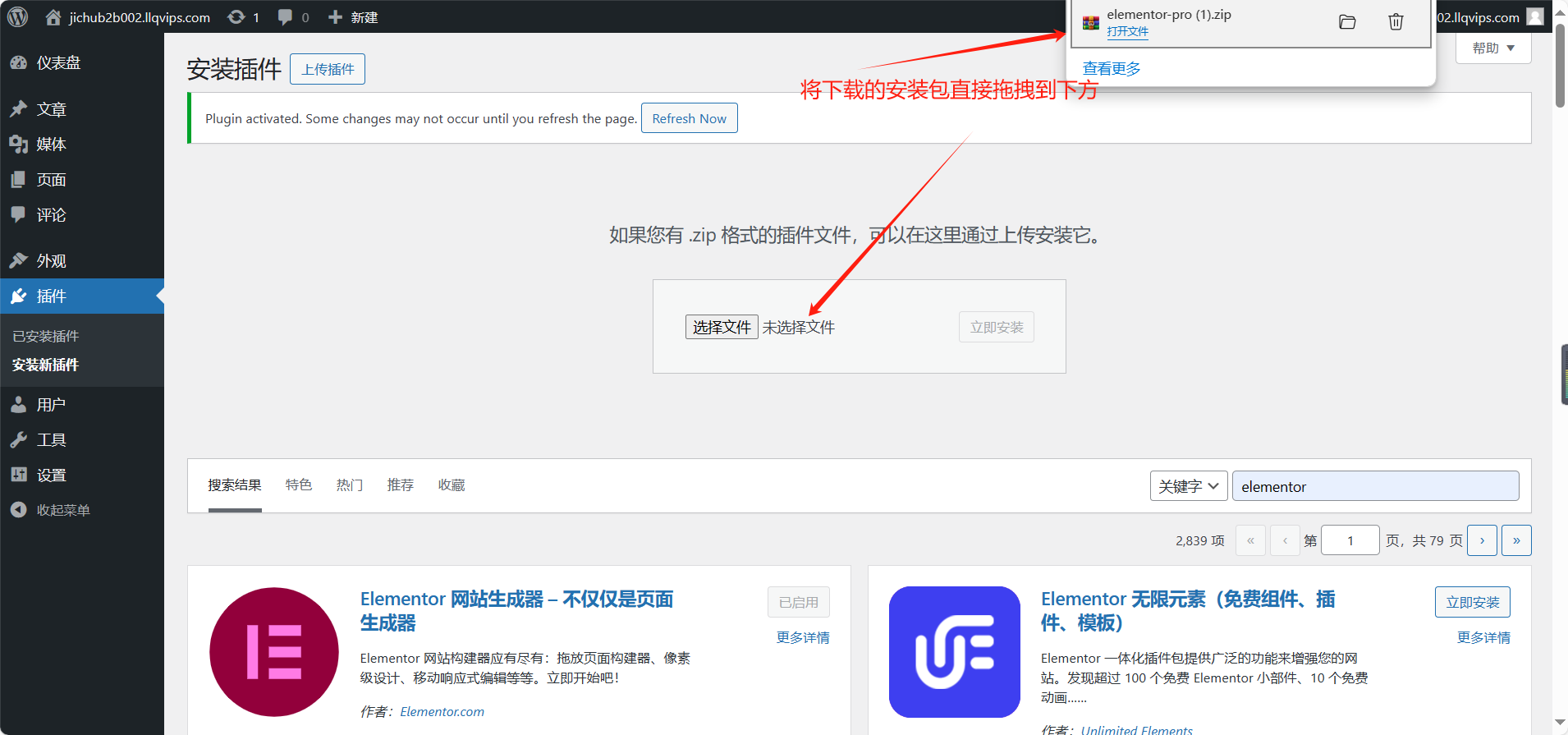This screenshot has width=1568, height=735.
Task: Open the 关键字 search type dropdown
Action: coord(1189,486)
